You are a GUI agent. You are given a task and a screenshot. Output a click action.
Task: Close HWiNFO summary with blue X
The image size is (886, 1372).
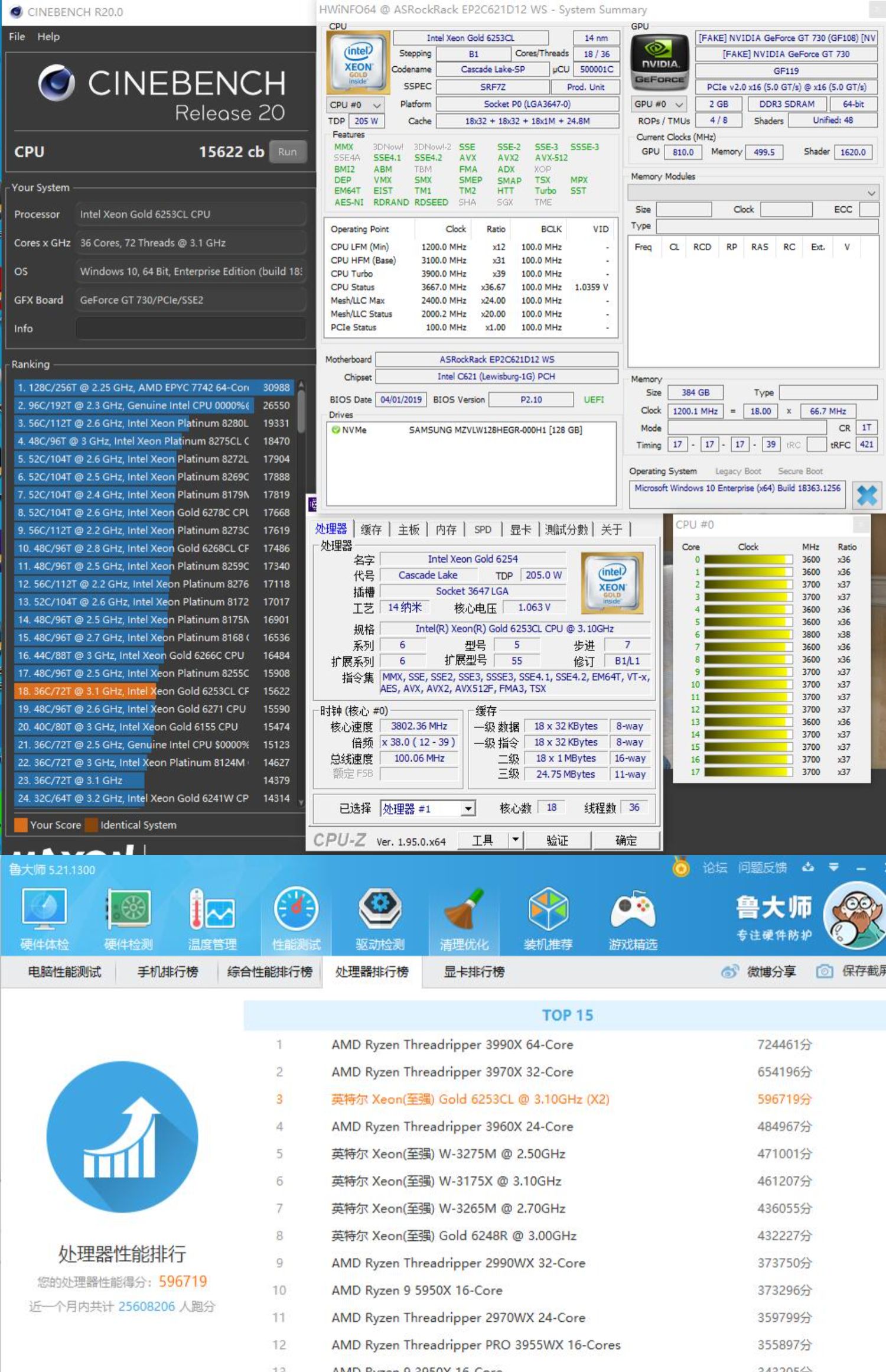click(867, 495)
